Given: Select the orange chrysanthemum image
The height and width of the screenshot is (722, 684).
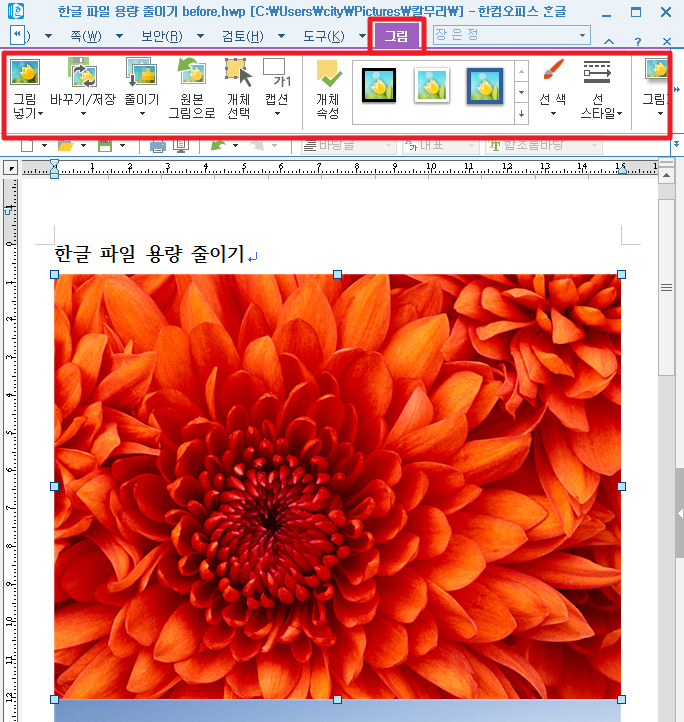Looking at the screenshot, I should click(338, 486).
